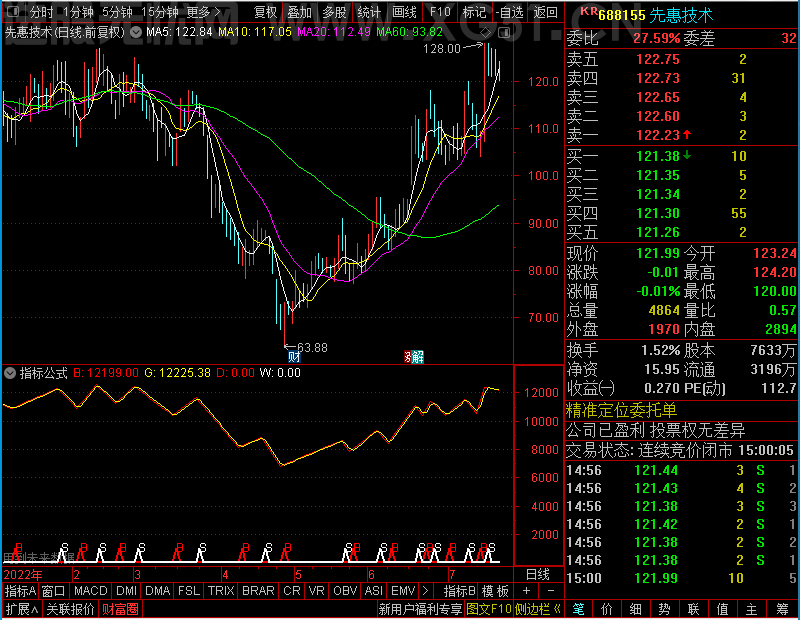
Task: Click the panel layout icon before 分时
Action: coord(13,11)
